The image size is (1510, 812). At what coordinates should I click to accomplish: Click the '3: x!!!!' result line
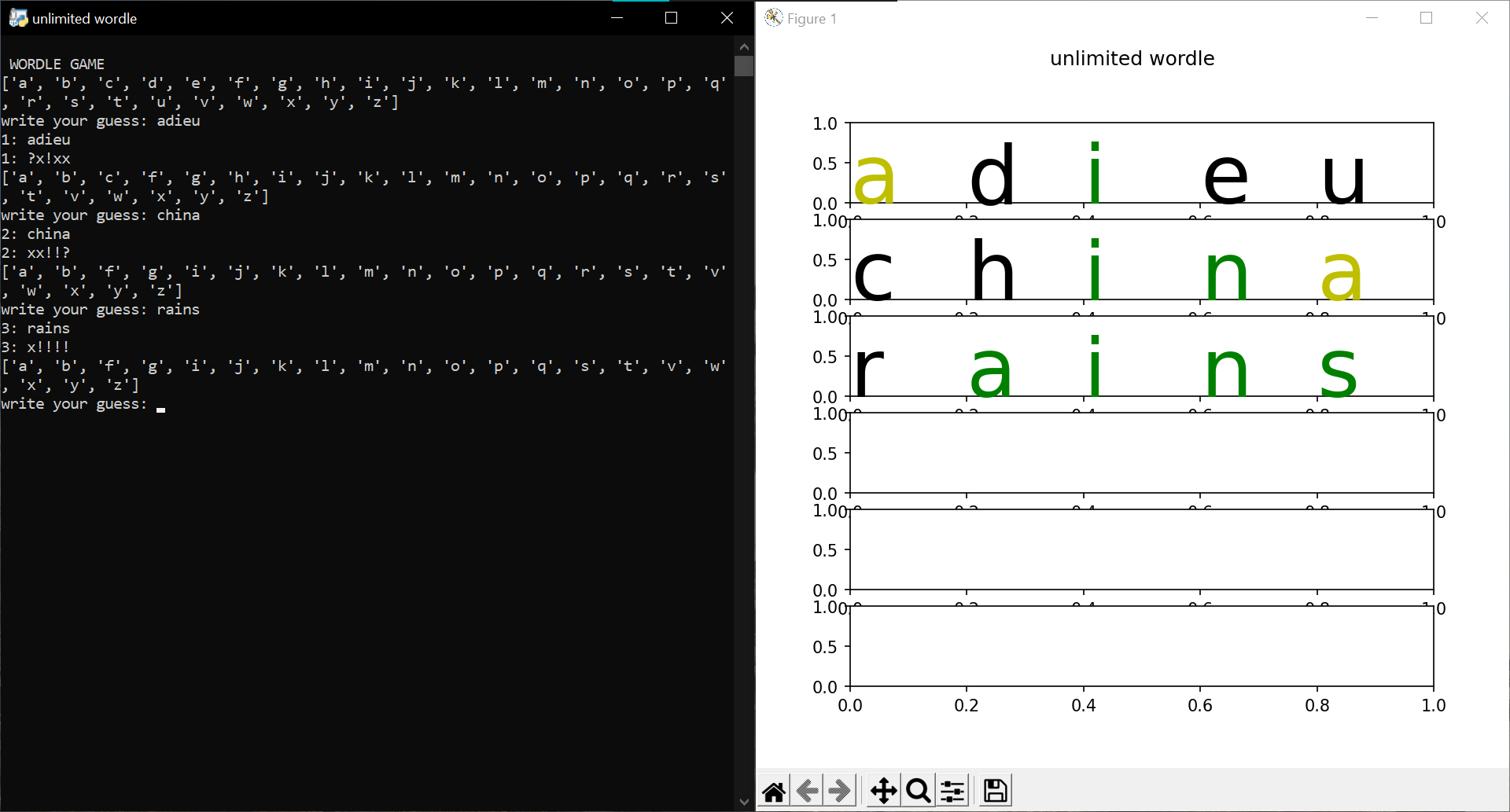pos(35,347)
